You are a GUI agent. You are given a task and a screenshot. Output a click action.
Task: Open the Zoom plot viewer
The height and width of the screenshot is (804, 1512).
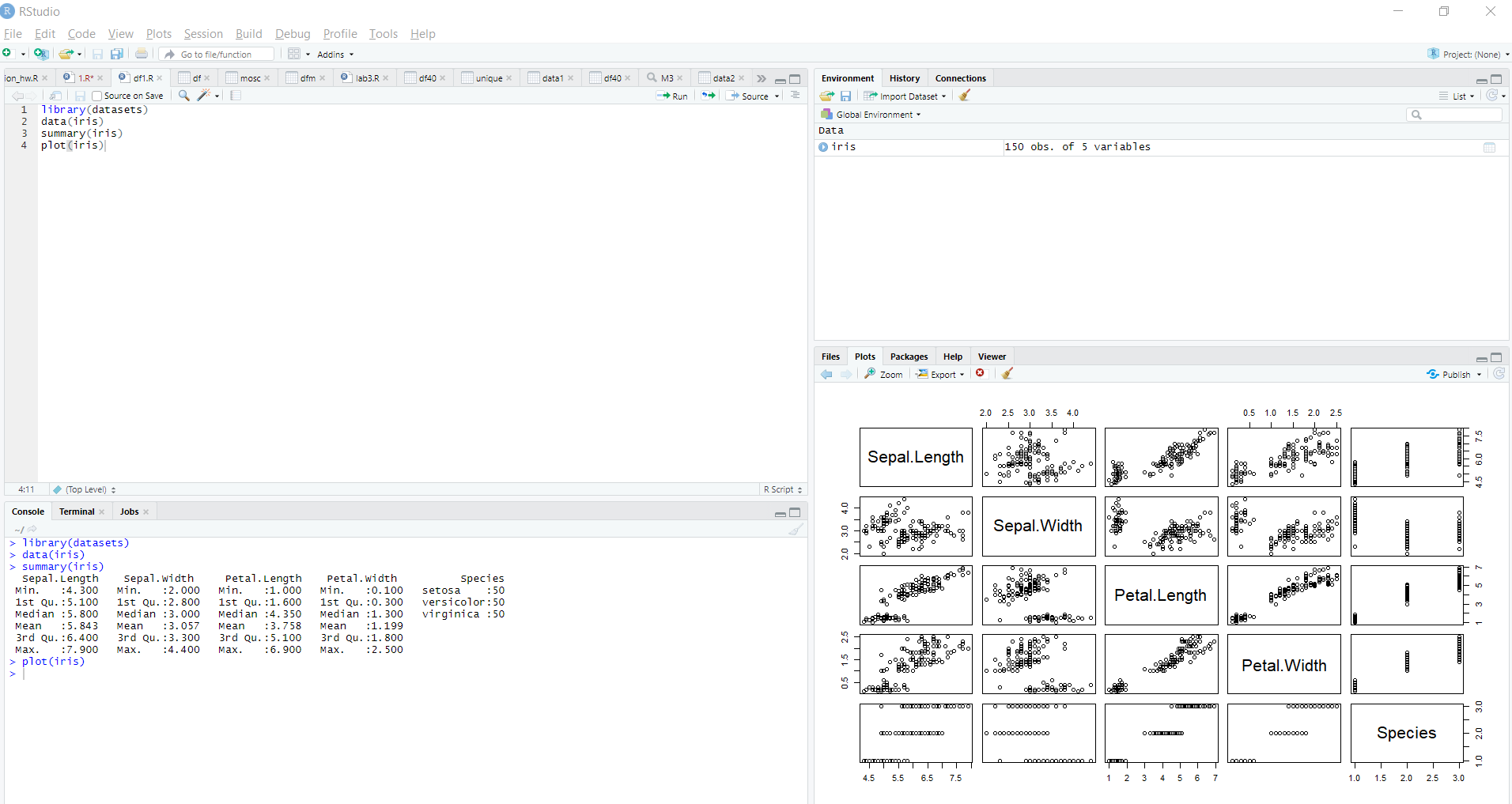[883, 374]
